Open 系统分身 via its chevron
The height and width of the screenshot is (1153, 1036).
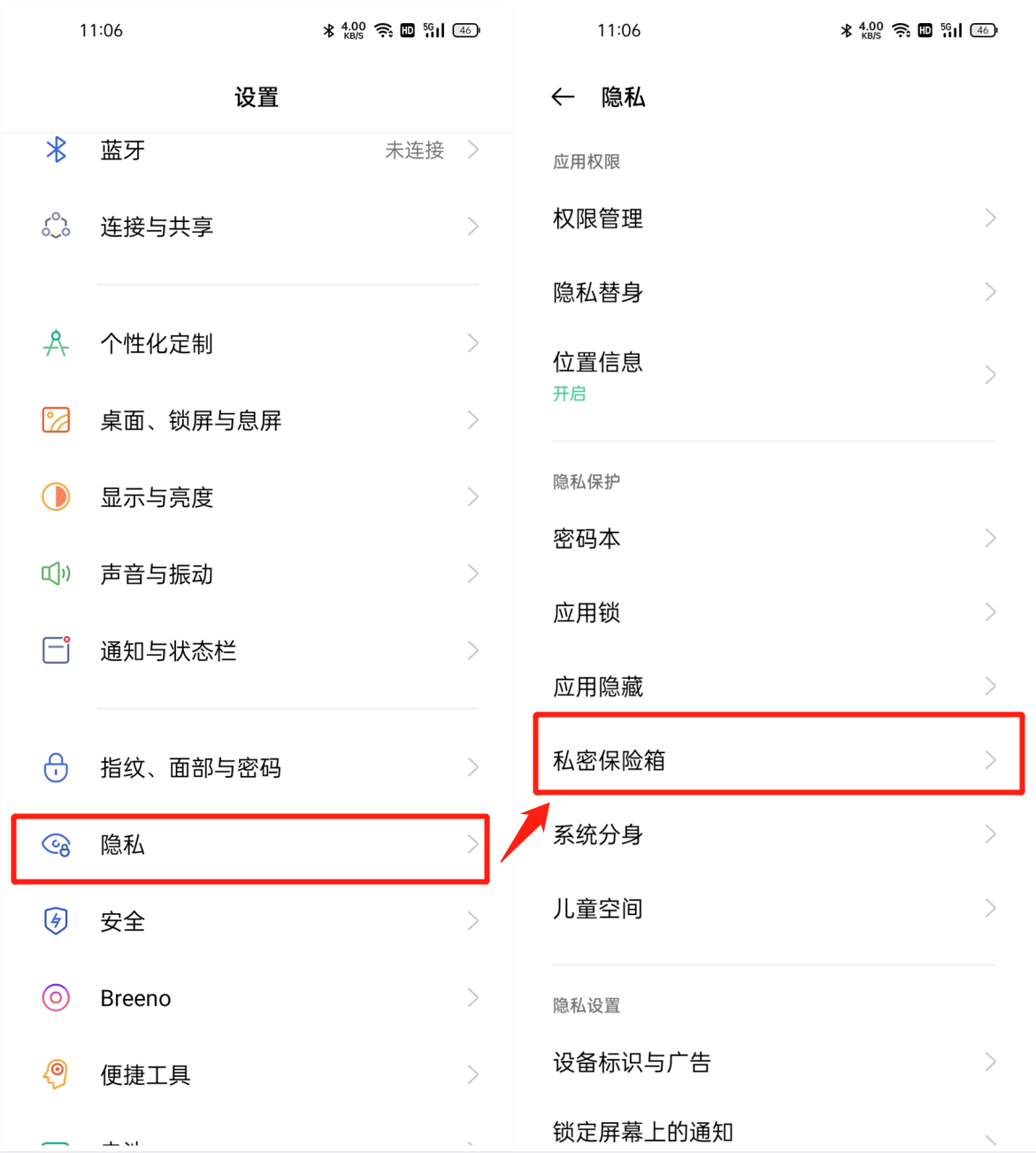coord(990,834)
